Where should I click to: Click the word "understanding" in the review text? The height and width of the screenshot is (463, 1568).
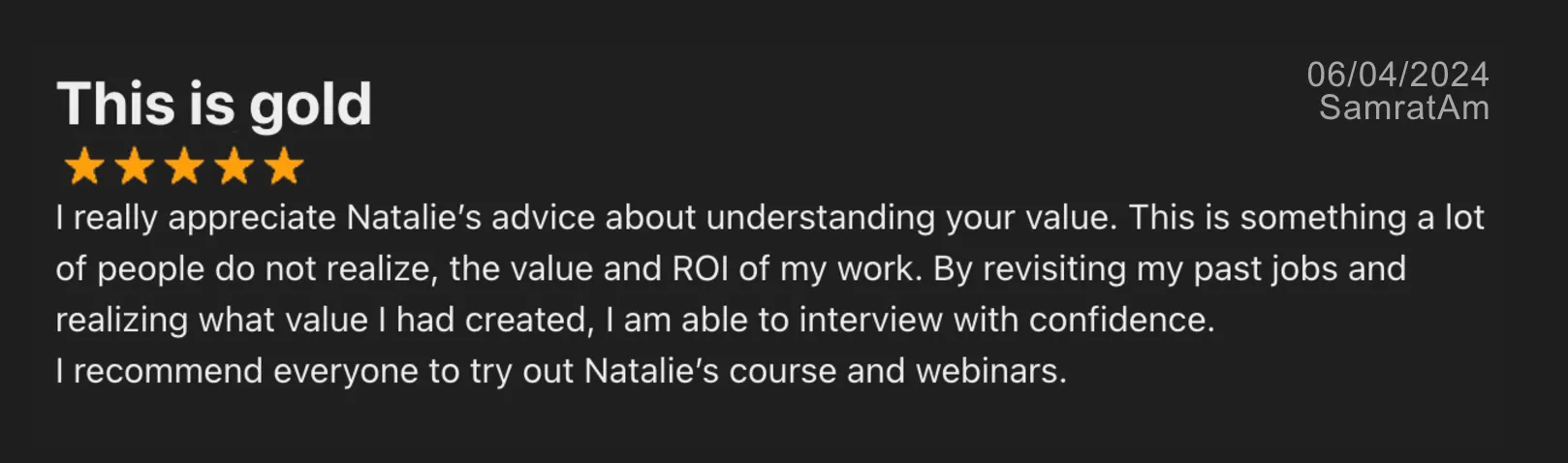click(820, 217)
